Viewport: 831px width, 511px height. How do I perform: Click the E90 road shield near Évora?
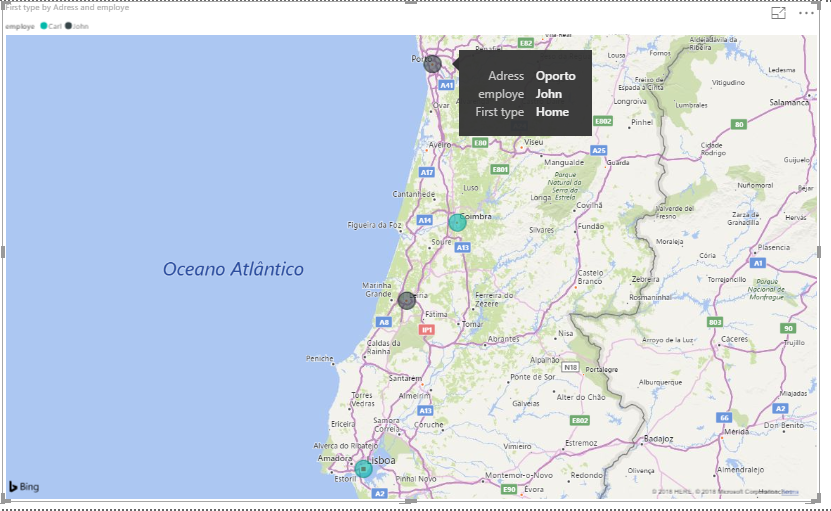pos(509,489)
